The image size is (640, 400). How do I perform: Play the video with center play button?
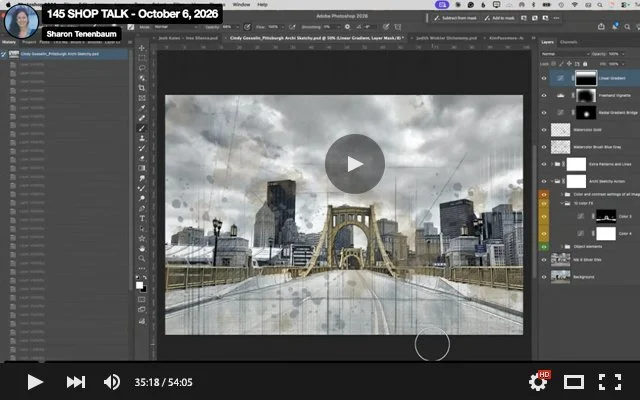click(x=355, y=164)
